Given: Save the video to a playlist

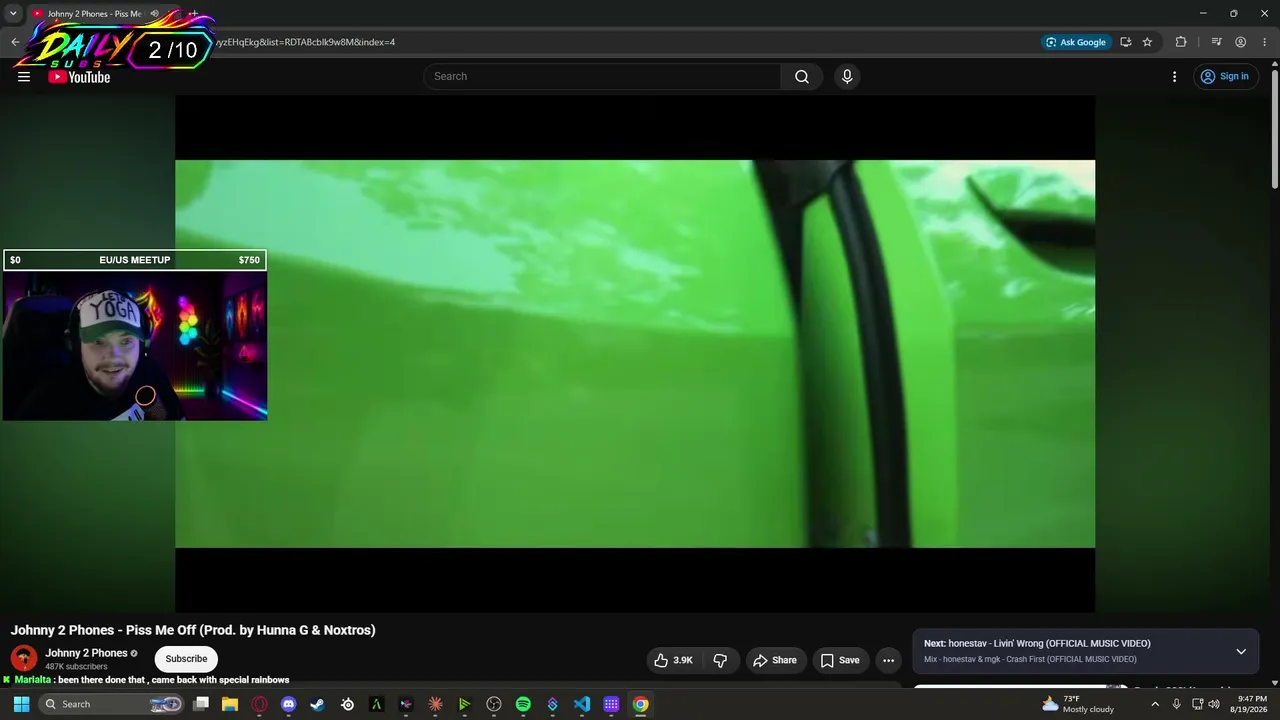Looking at the screenshot, I should pos(840,660).
